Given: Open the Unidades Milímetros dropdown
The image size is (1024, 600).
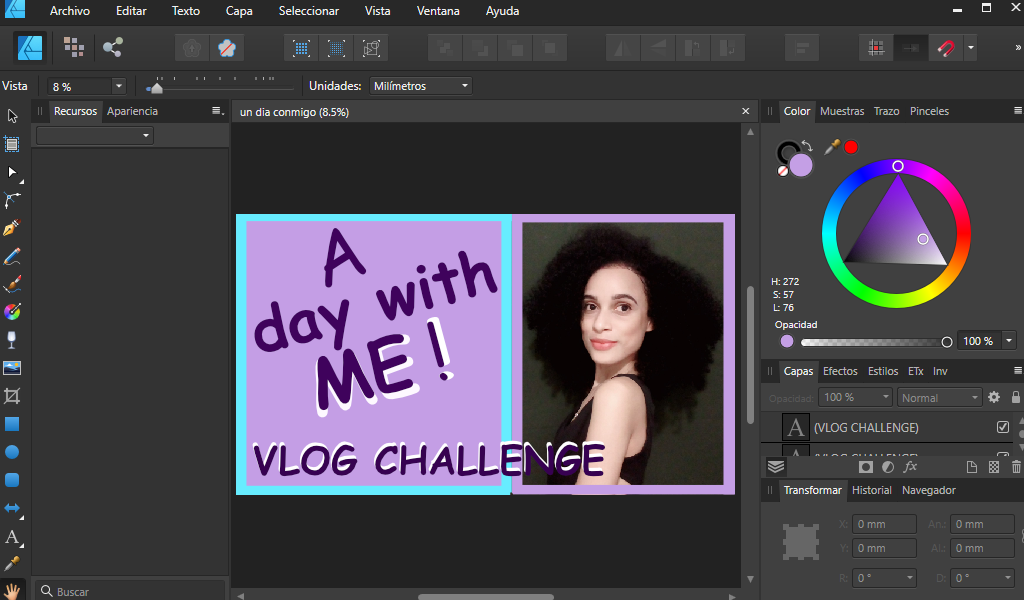Looking at the screenshot, I should [x=421, y=86].
